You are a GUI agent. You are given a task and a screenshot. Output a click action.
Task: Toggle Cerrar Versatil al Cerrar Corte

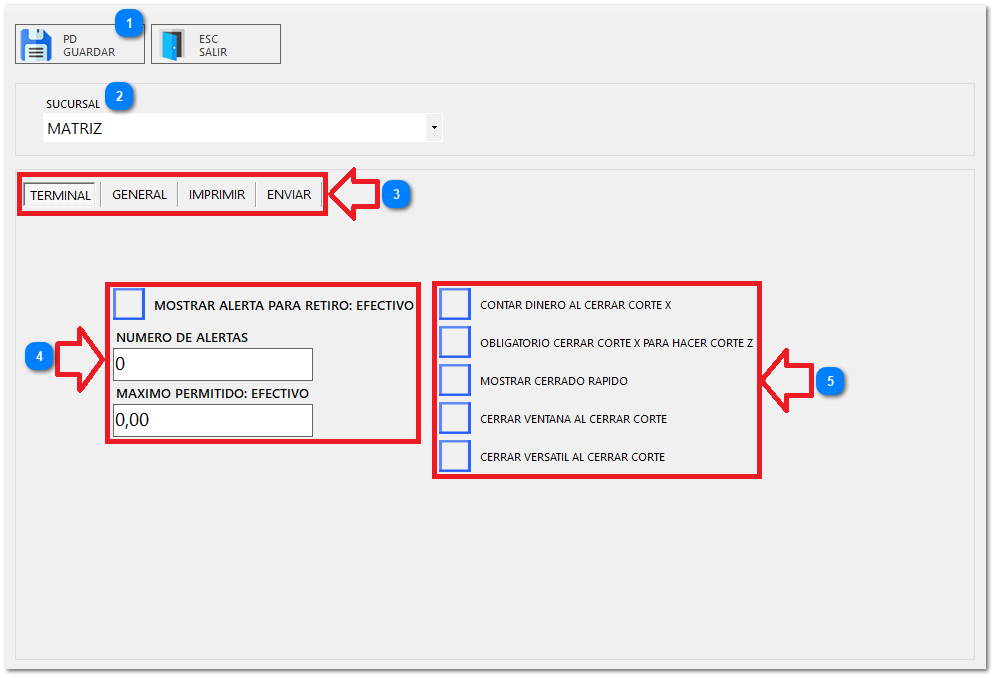coord(455,456)
